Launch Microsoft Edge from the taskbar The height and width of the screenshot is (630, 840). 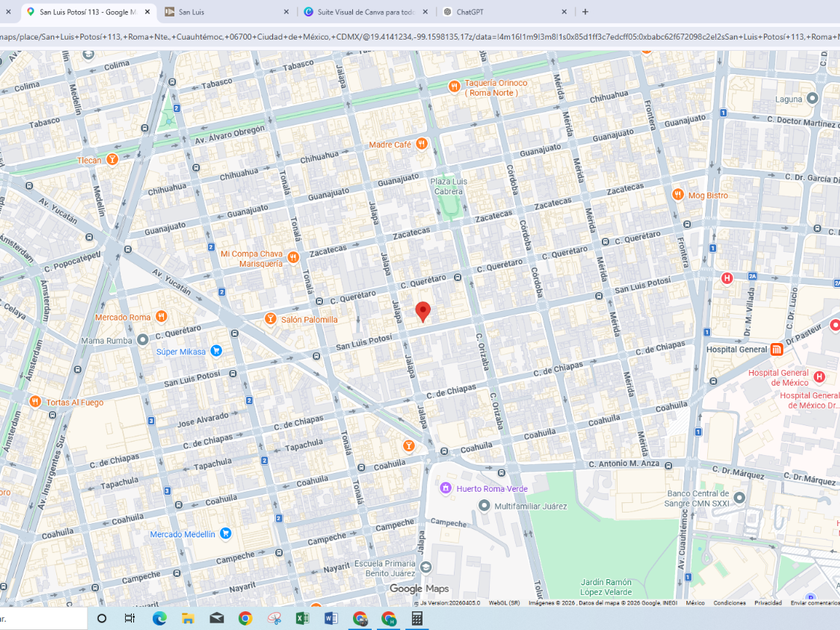(159, 618)
